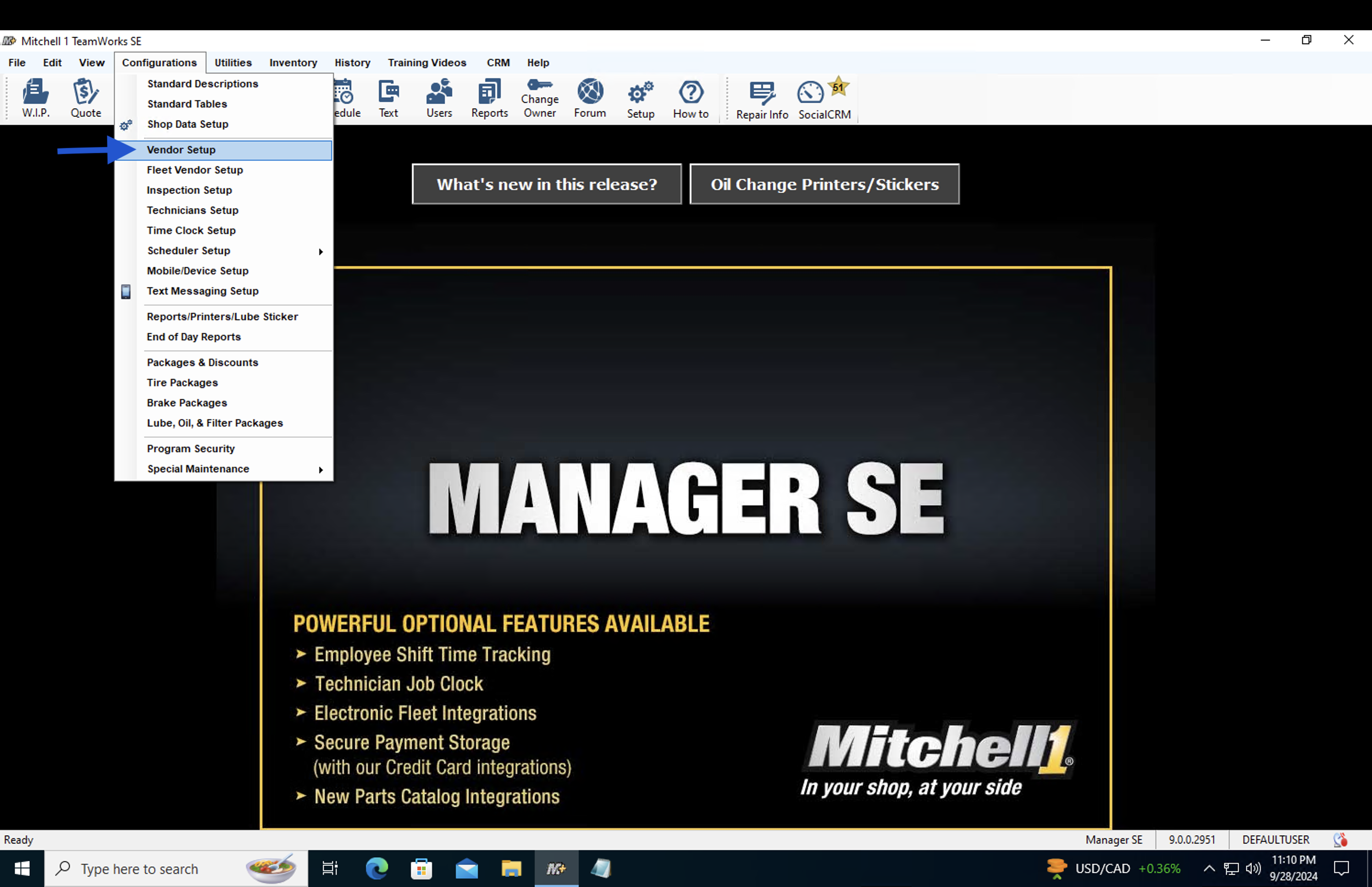Open the Forum globe icon

[590, 98]
